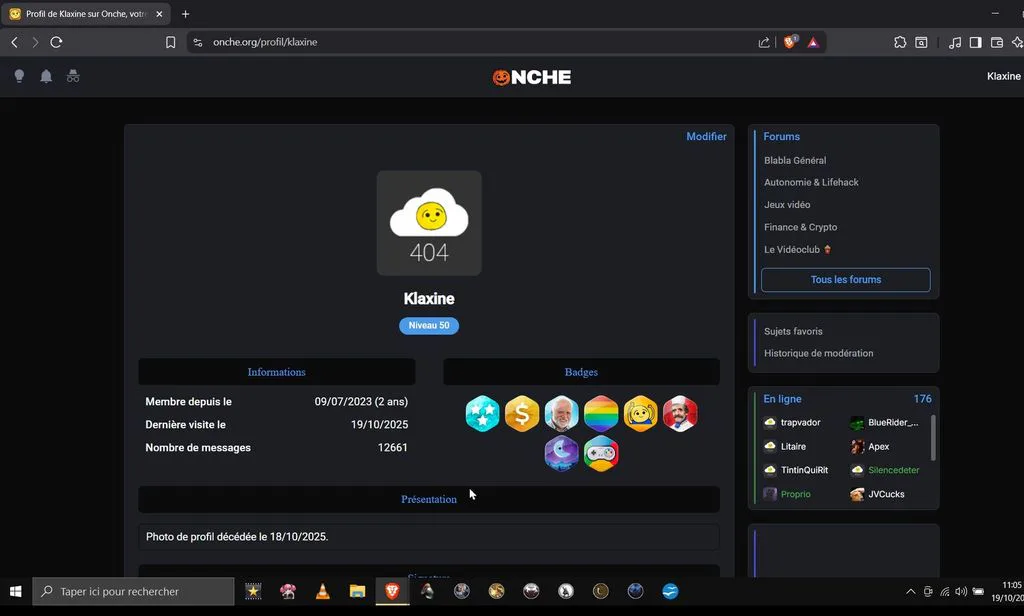Open the Klaxine account menu
This screenshot has height=616, width=1024.
tap(1004, 76)
